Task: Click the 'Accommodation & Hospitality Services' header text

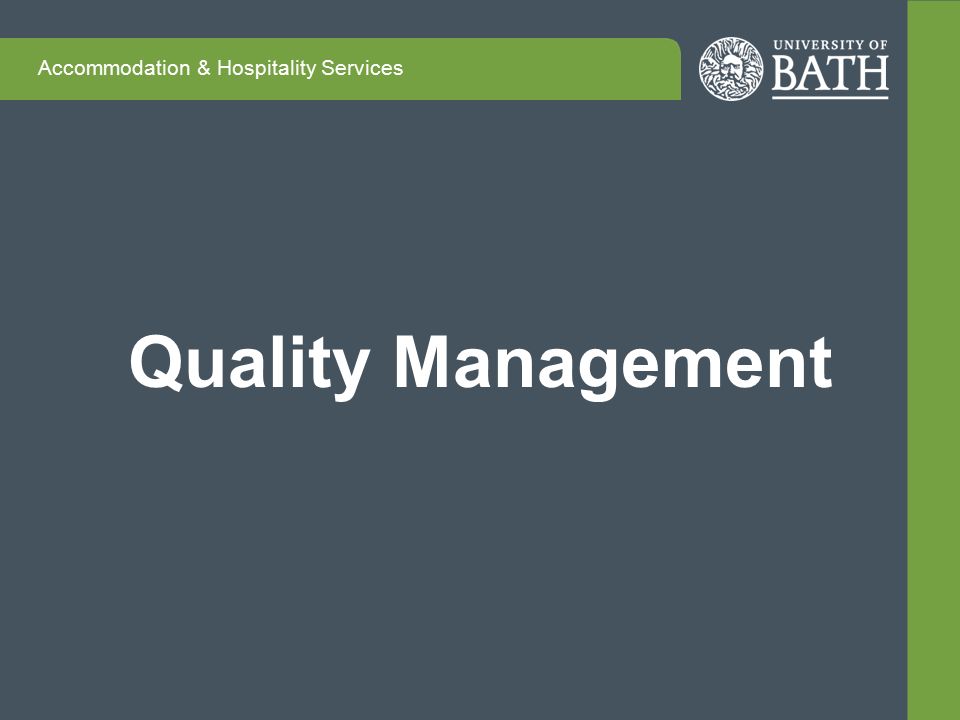Action: [x=220, y=67]
